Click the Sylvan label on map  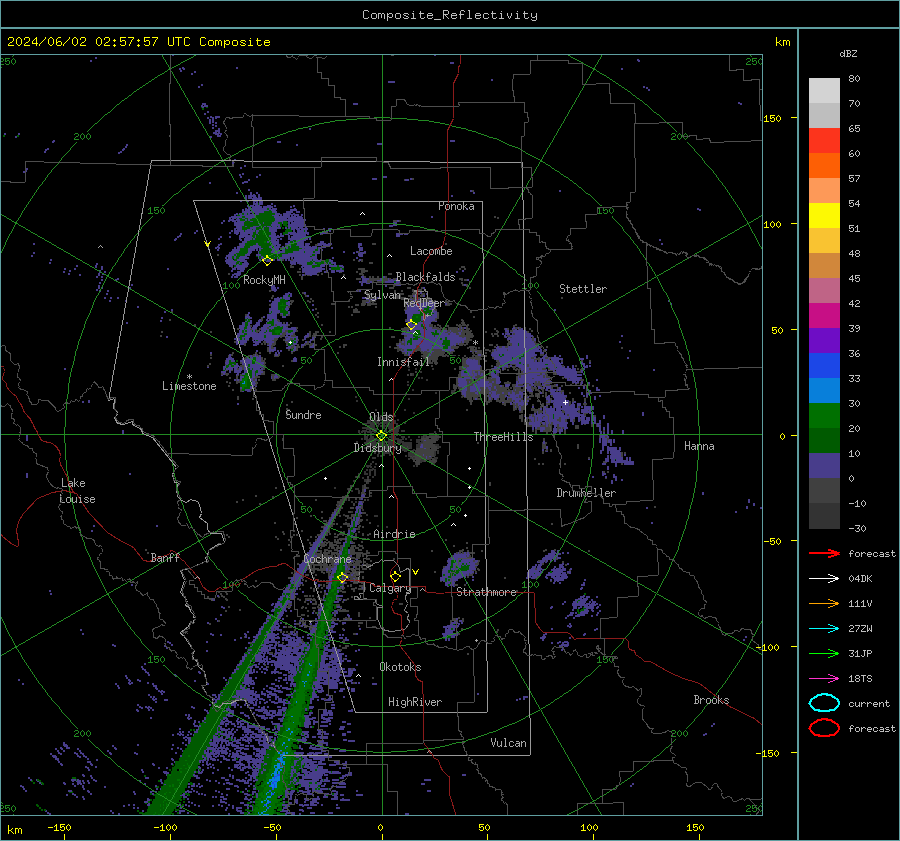pos(382,295)
